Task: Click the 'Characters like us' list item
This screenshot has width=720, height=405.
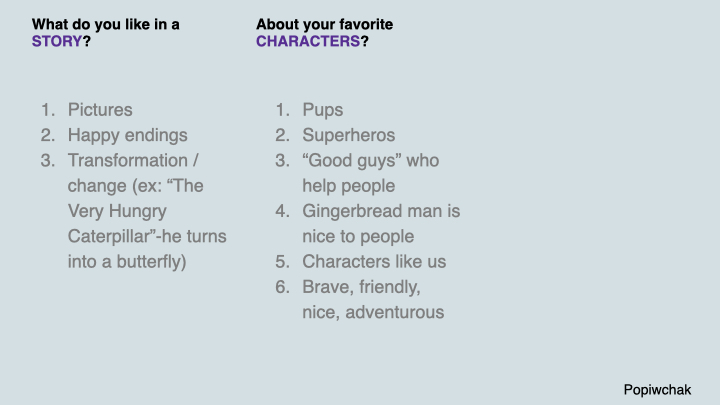Action: [x=374, y=262]
